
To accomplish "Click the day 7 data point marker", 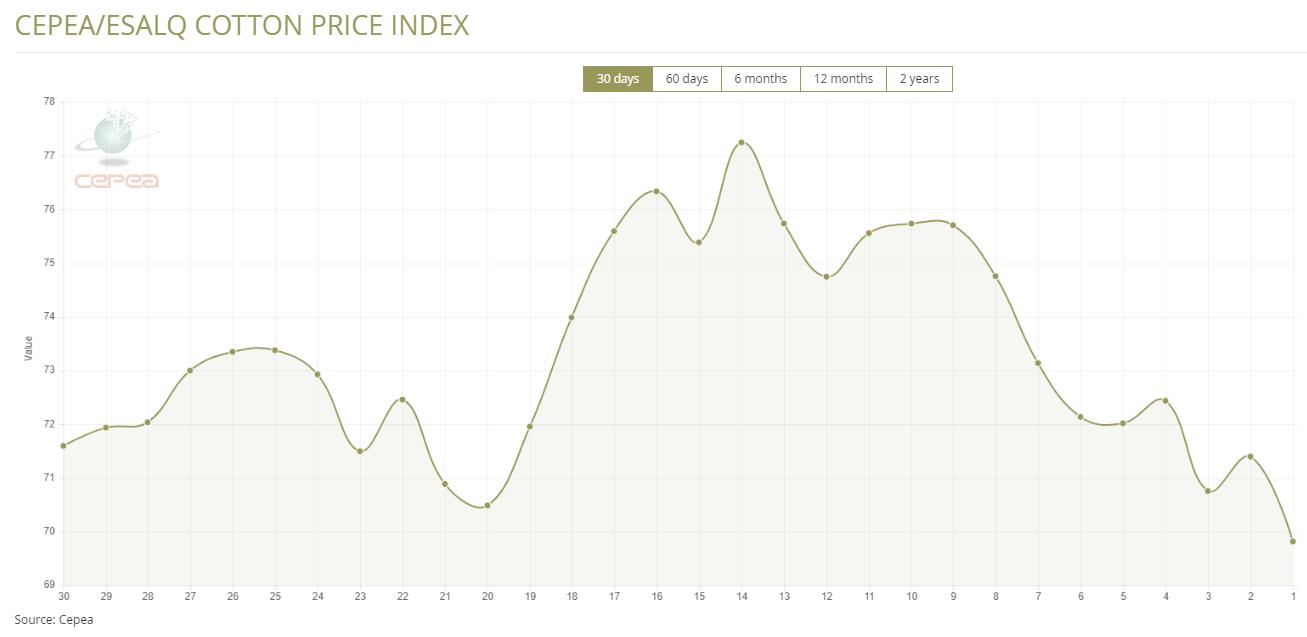I will (1038, 363).
